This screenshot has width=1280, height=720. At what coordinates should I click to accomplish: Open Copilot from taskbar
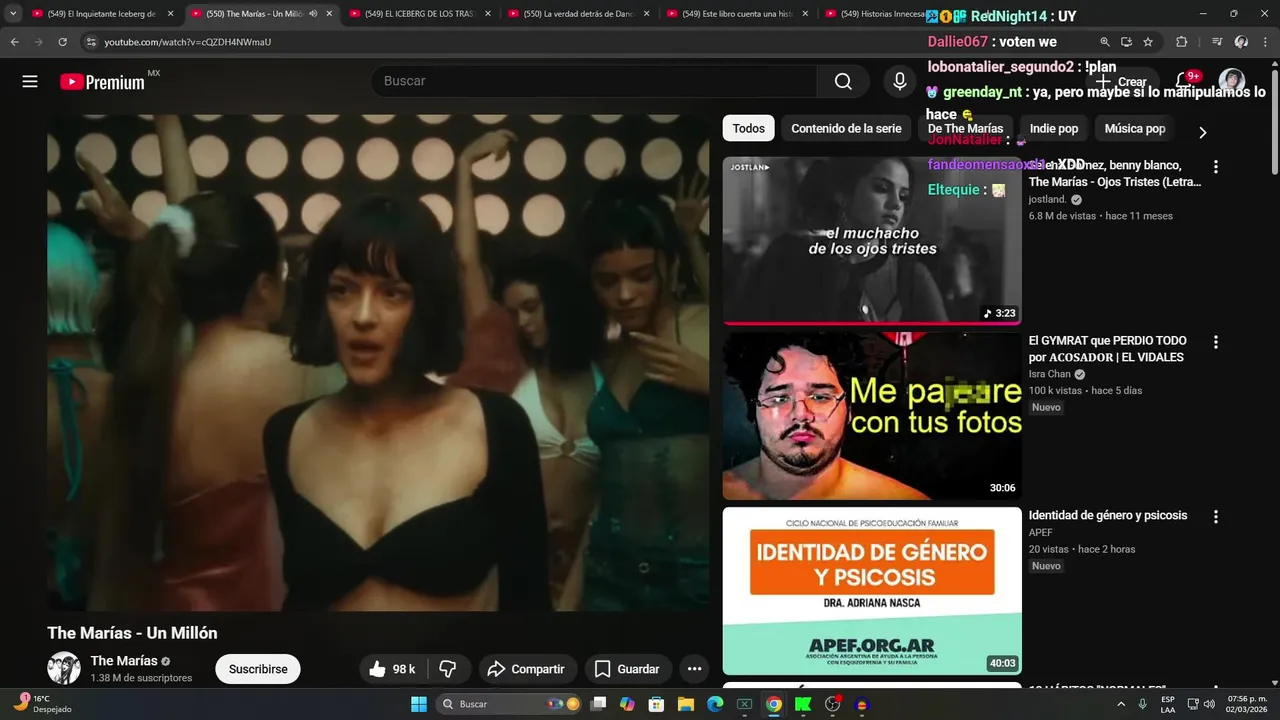coord(627,704)
